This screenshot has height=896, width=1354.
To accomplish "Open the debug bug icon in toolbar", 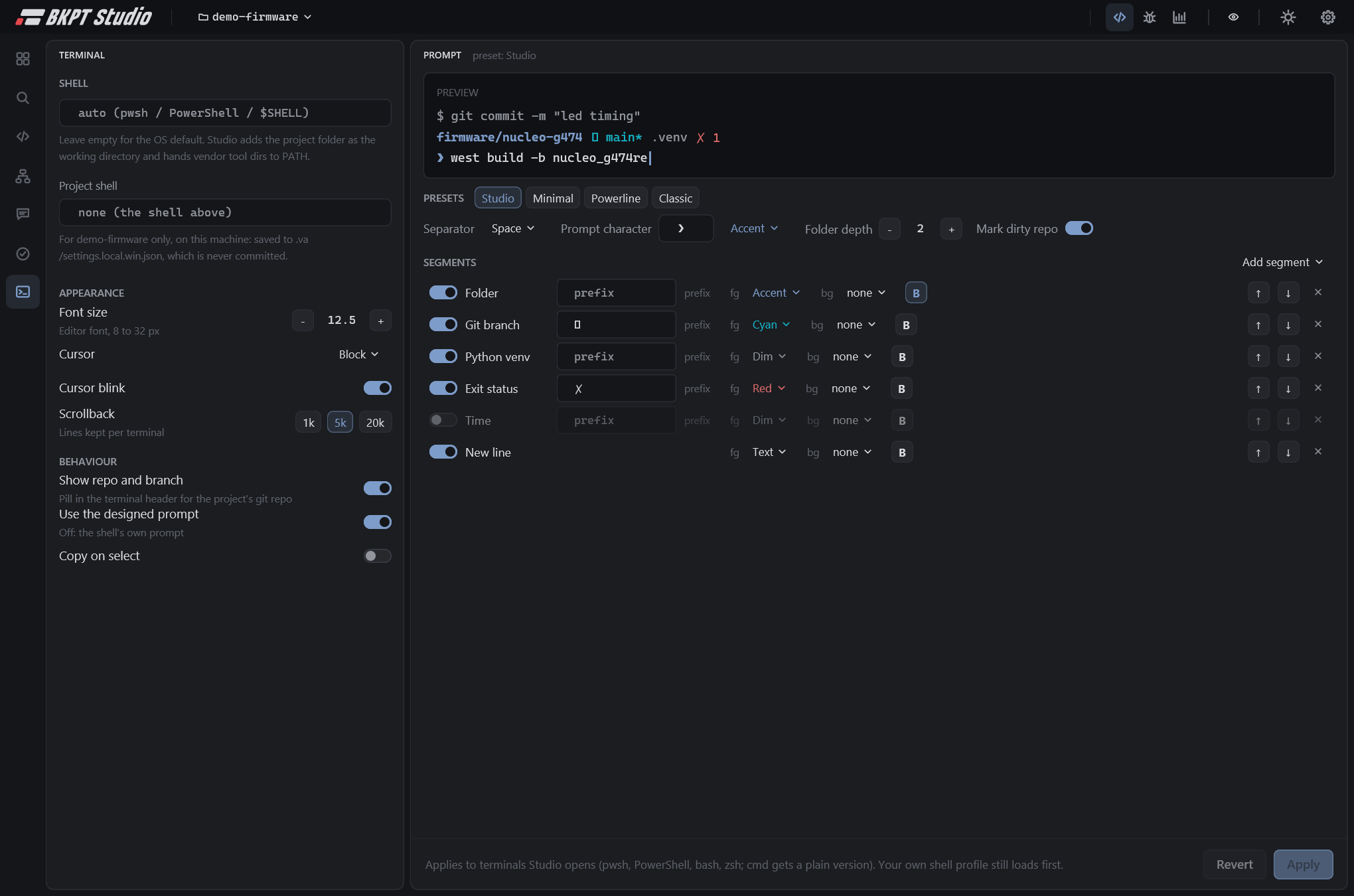I will pos(1149,17).
